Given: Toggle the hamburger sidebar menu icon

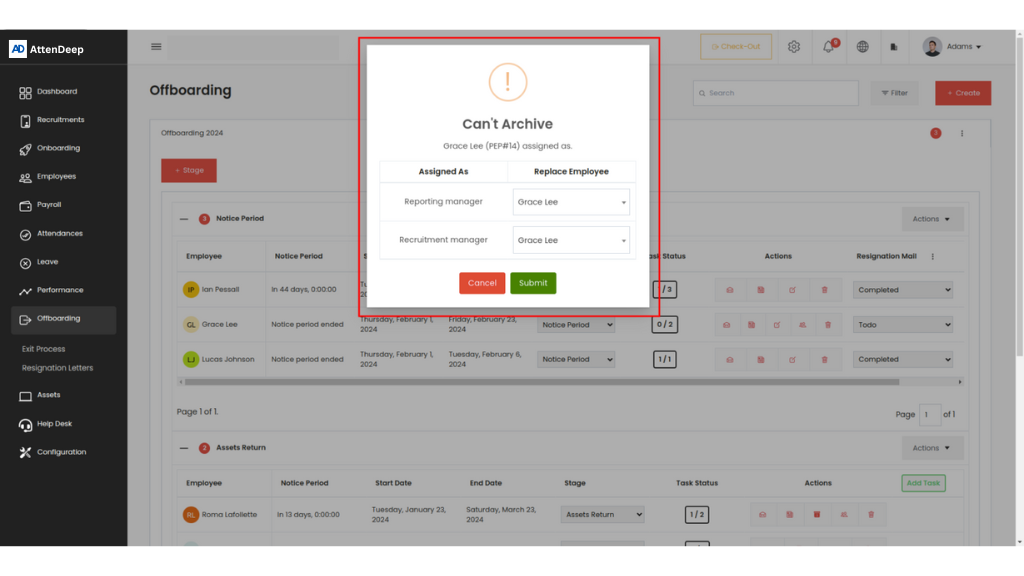Looking at the screenshot, I should (156, 46).
